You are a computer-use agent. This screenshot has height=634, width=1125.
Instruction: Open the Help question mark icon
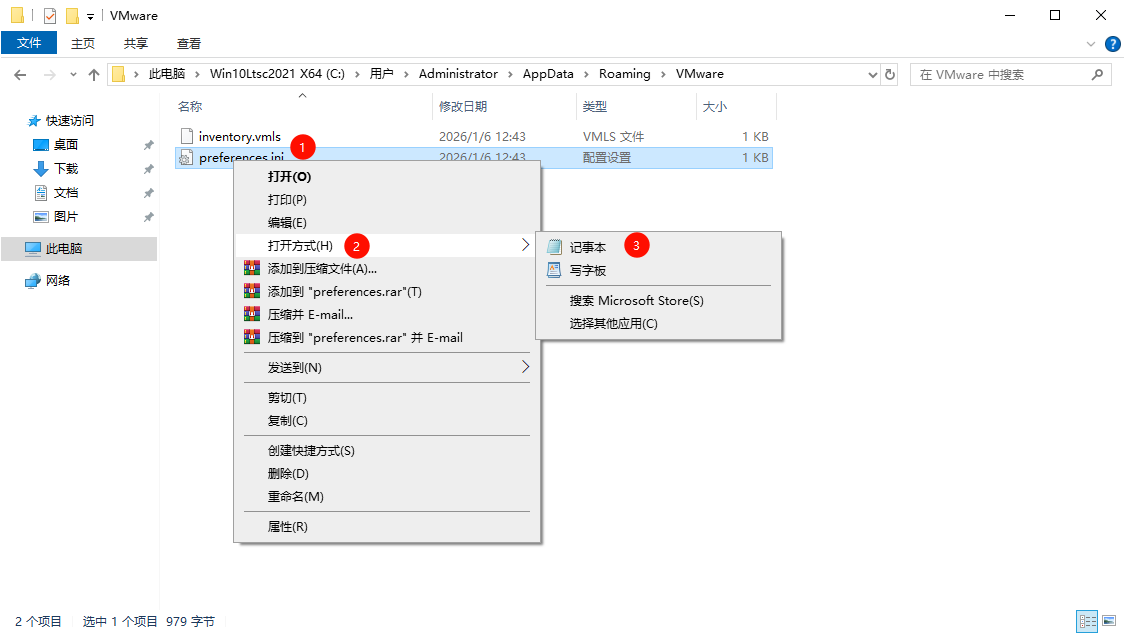pos(1113,44)
